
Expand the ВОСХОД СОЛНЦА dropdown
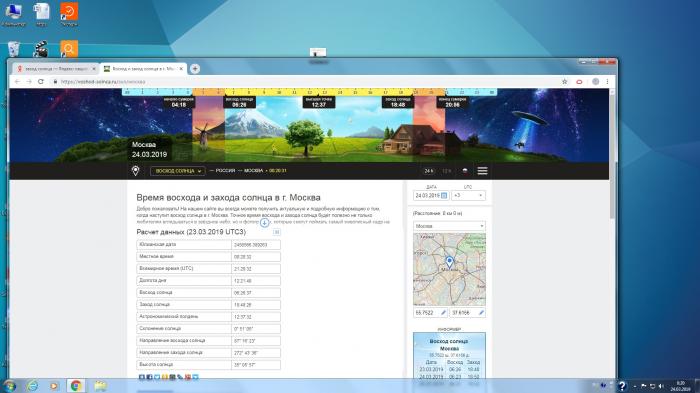[x=178, y=171]
